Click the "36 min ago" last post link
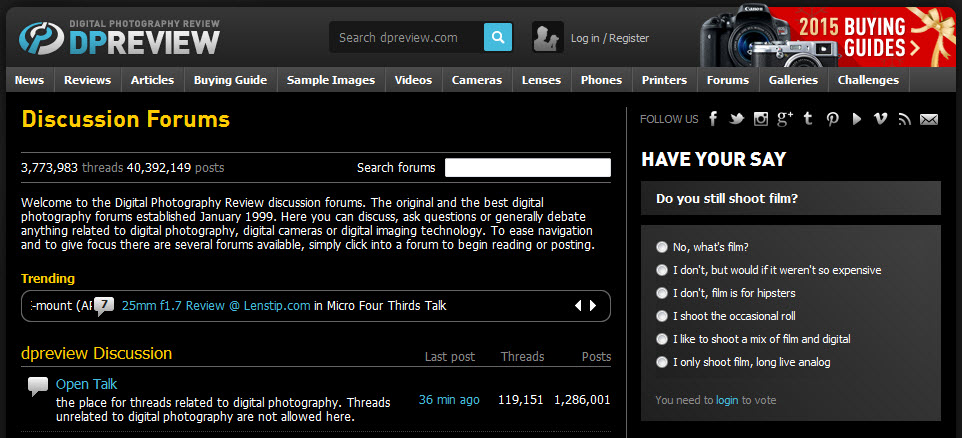Image resolution: width=962 pixels, height=438 pixels. pyautogui.click(x=449, y=400)
